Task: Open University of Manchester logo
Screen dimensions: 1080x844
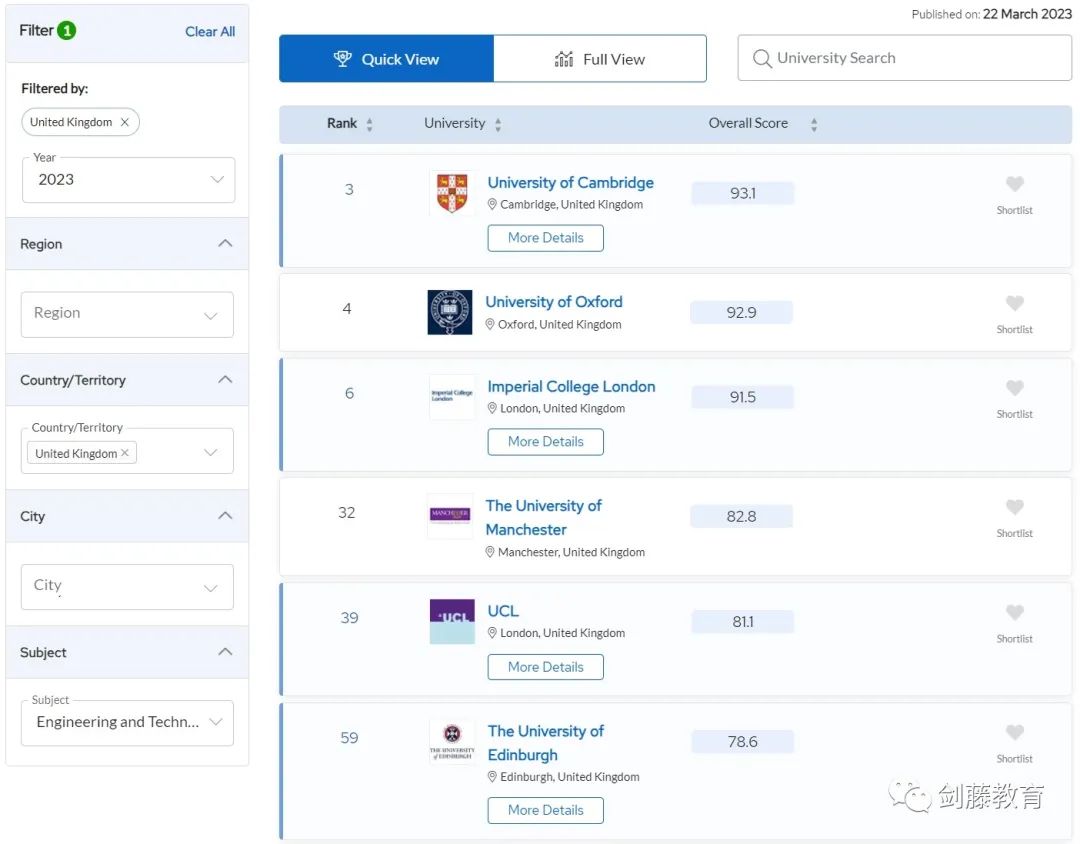Action: tap(450, 515)
